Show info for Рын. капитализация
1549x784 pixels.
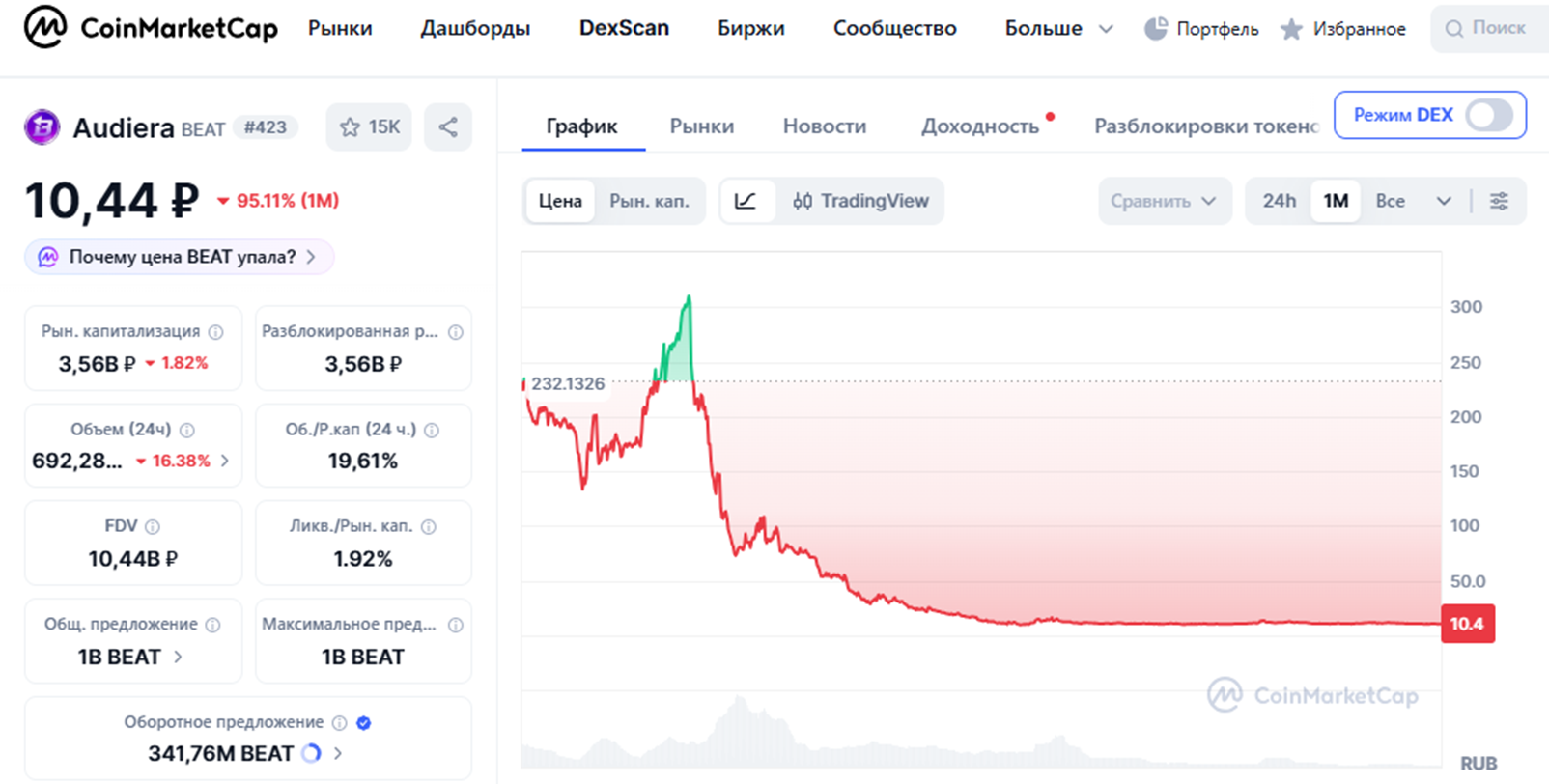tap(216, 332)
